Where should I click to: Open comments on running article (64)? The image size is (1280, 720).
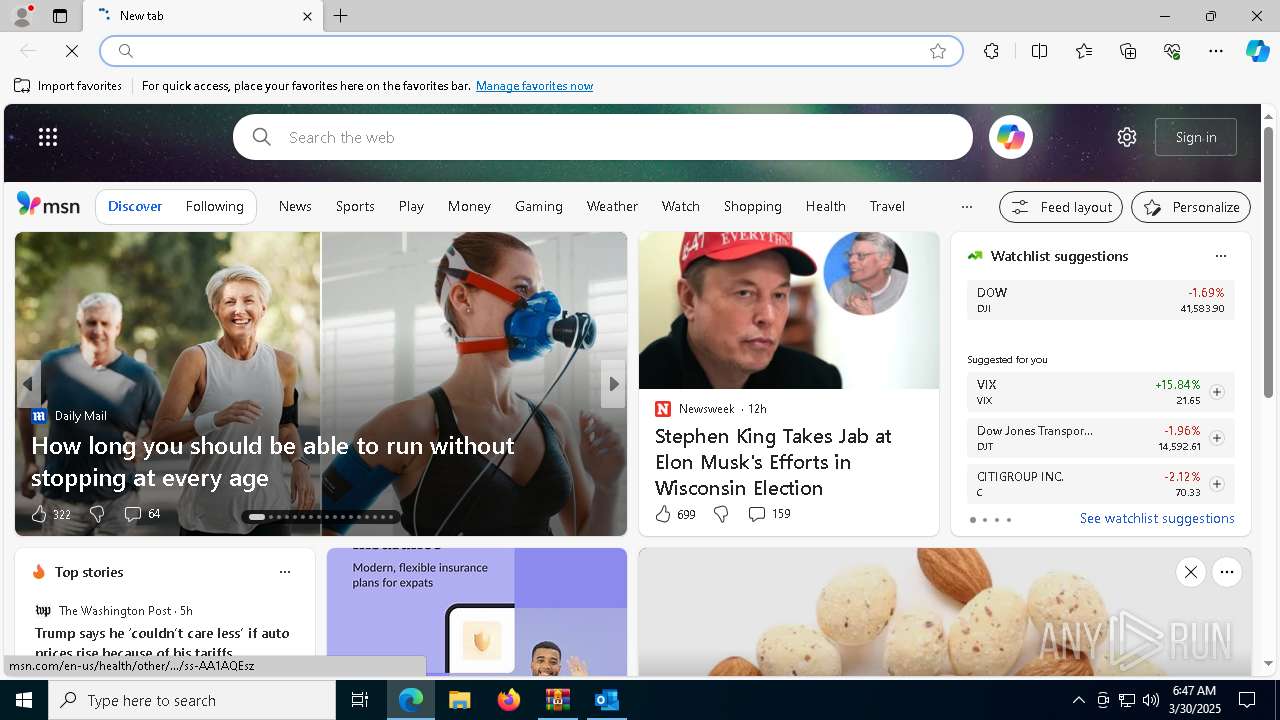[142, 514]
